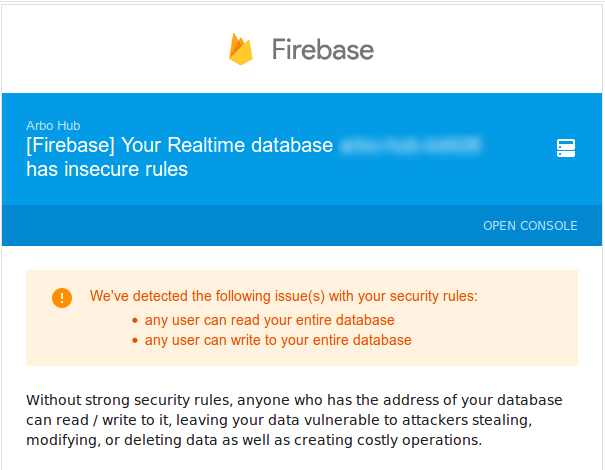Click the Realtime database insecure rules headline
Screen dimensions: 605x470
(255, 157)
